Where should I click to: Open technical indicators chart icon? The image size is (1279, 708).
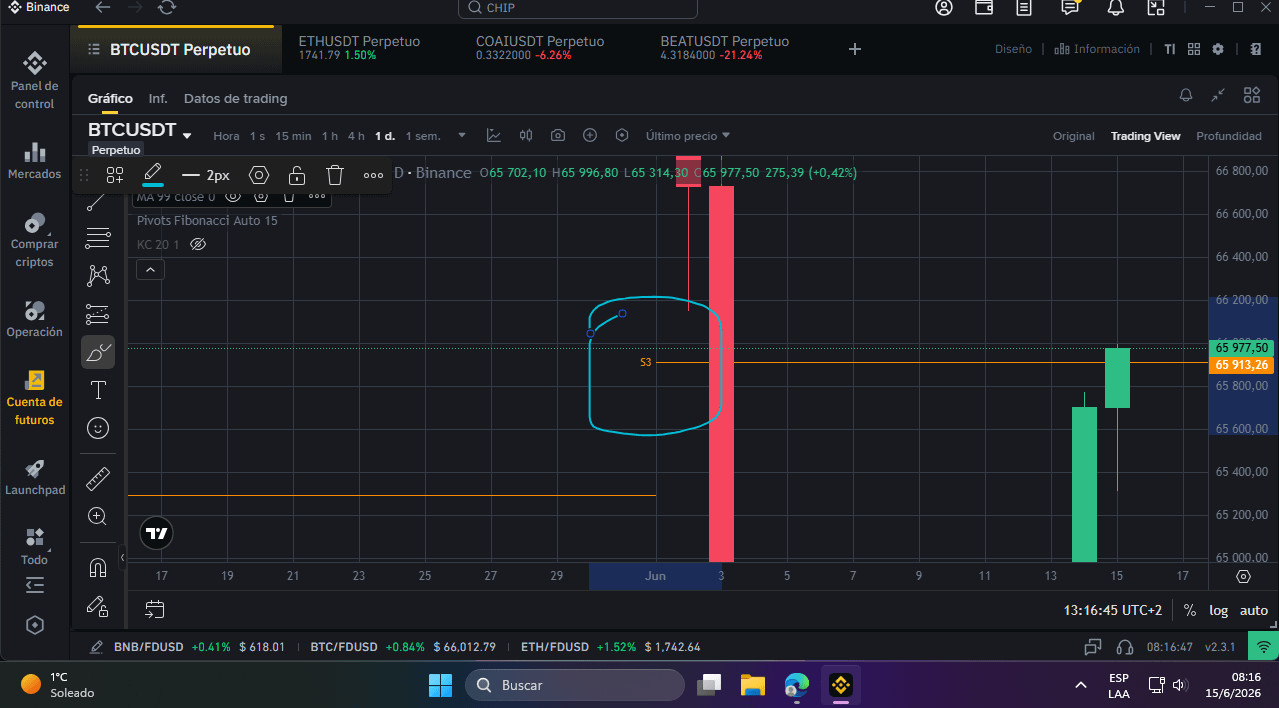(x=494, y=135)
